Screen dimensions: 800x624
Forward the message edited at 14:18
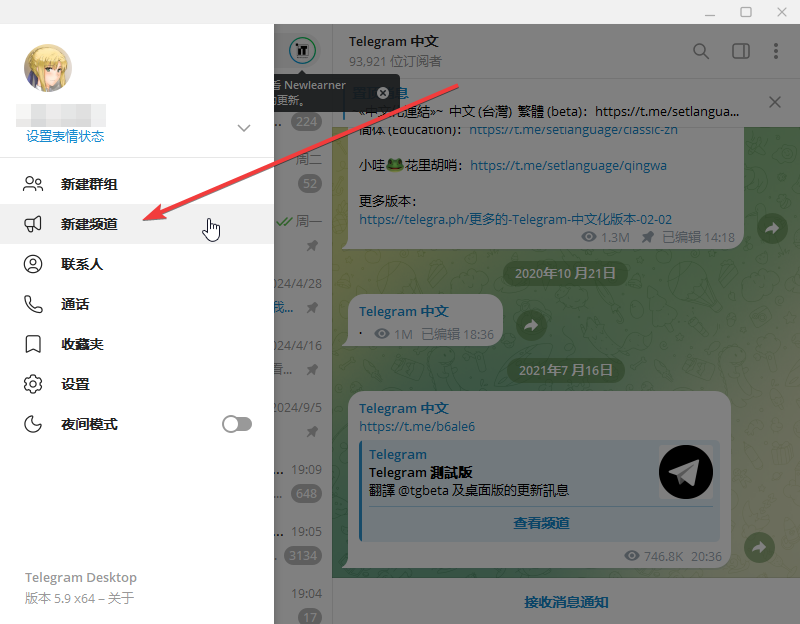pyautogui.click(x=772, y=228)
